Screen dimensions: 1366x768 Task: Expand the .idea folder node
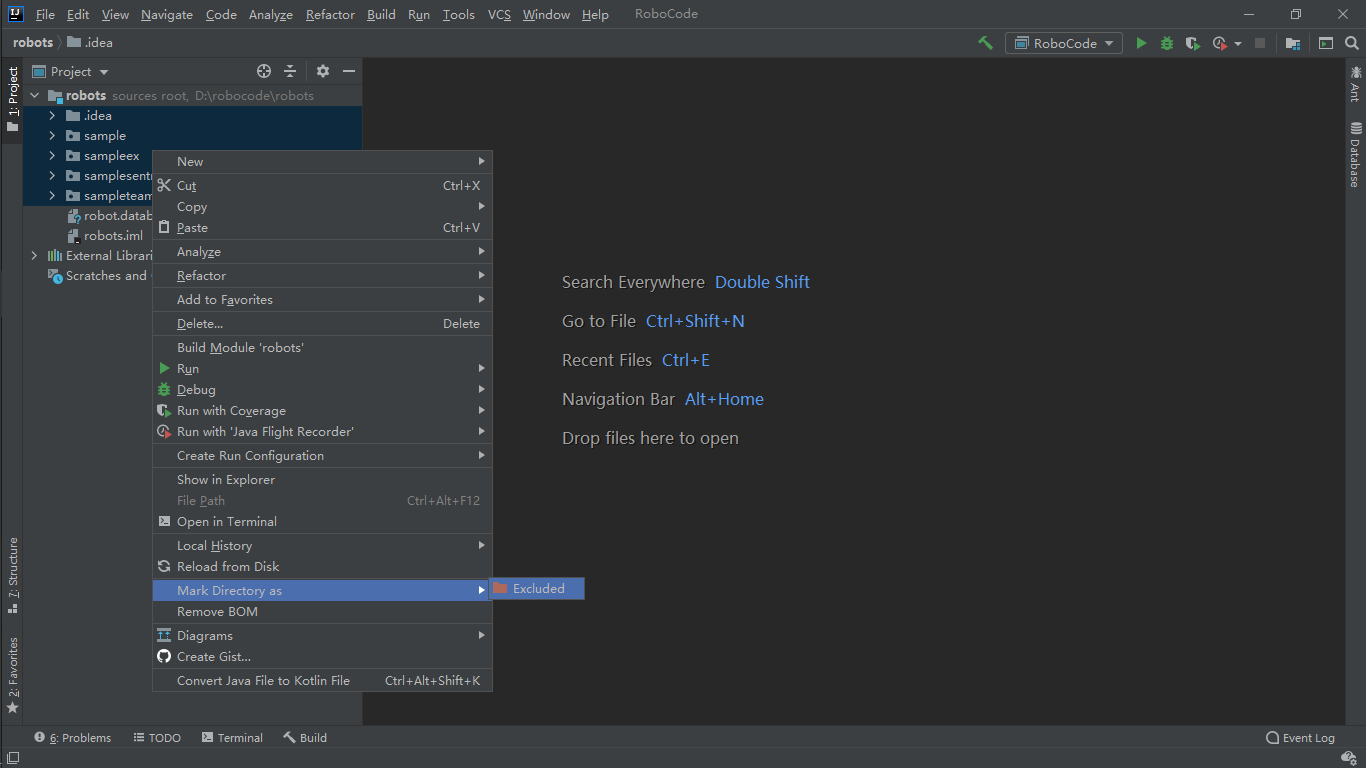coord(52,116)
